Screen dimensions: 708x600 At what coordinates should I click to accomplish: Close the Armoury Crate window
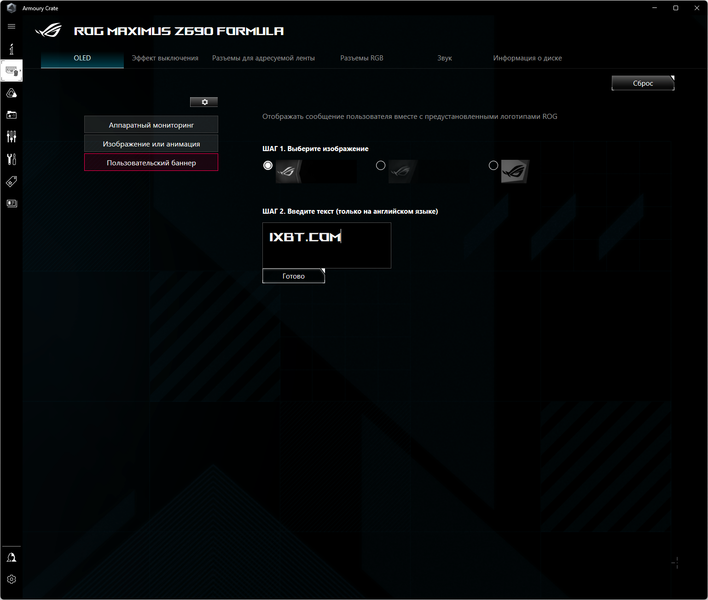pyautogui.click(x=697, y=8)
